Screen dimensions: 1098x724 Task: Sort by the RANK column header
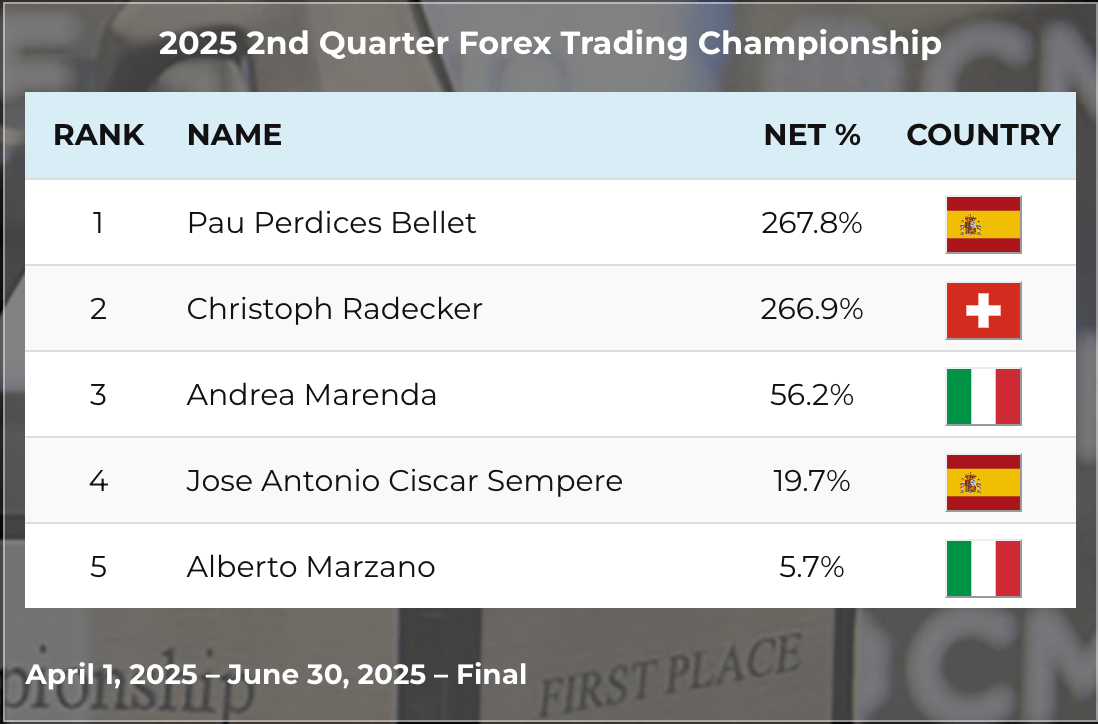click(x=98, y=135)
